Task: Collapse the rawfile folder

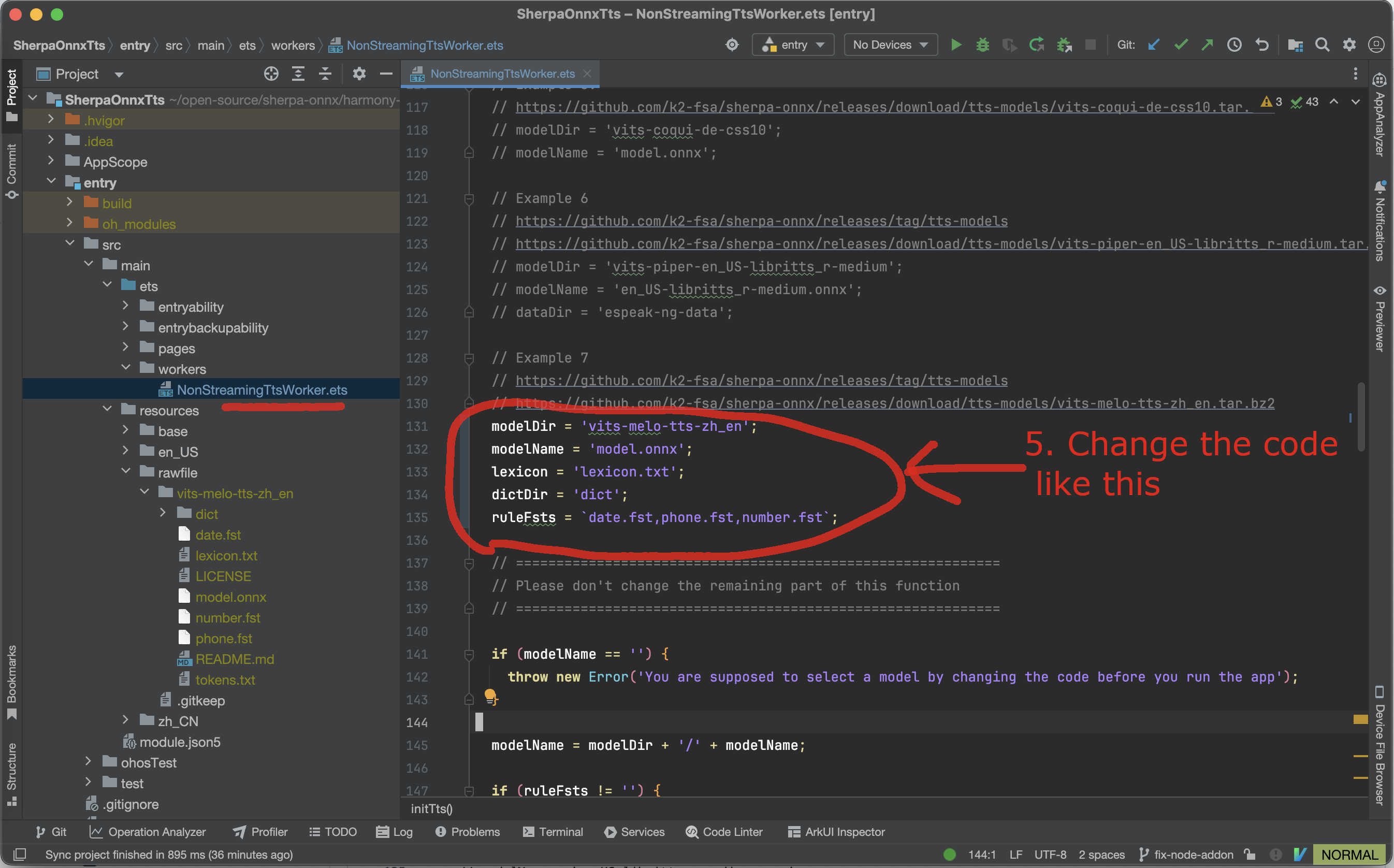Action: pos(126,471)
